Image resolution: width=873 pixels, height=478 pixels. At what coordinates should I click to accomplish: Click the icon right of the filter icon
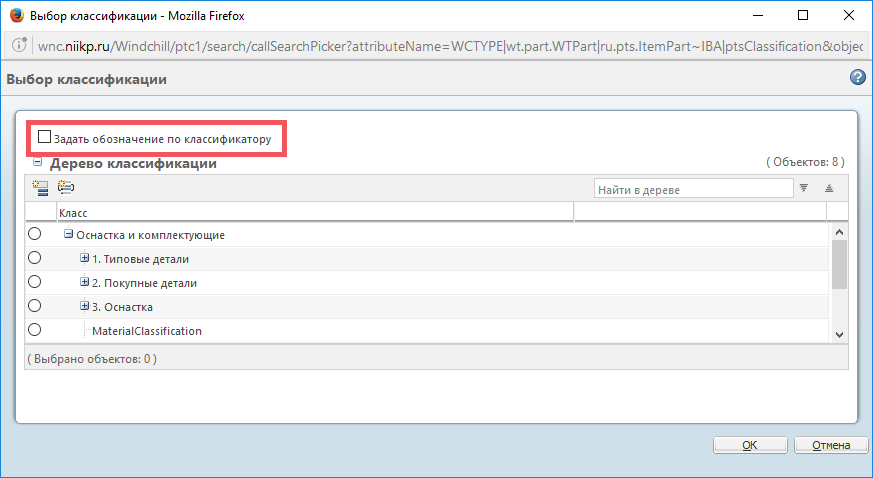(x=829, y=189)
